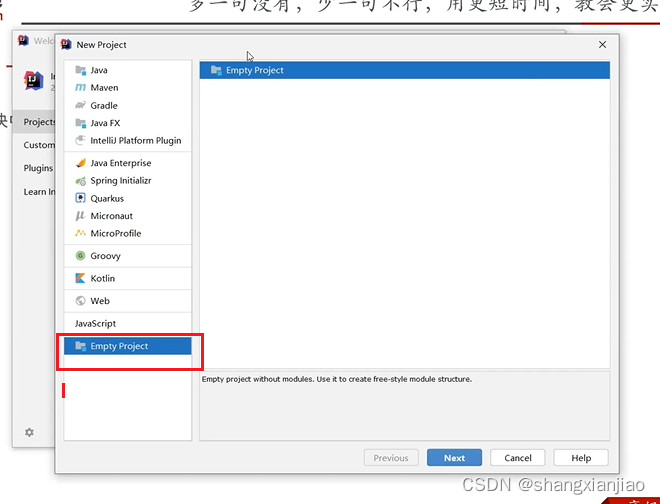
Task: Click the Quarkus icon
Action: pos(80,198)
